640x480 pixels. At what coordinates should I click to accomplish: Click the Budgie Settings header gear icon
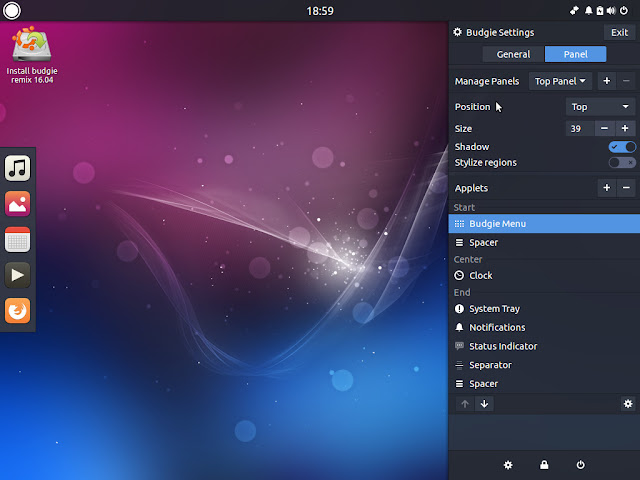(458, 32)
